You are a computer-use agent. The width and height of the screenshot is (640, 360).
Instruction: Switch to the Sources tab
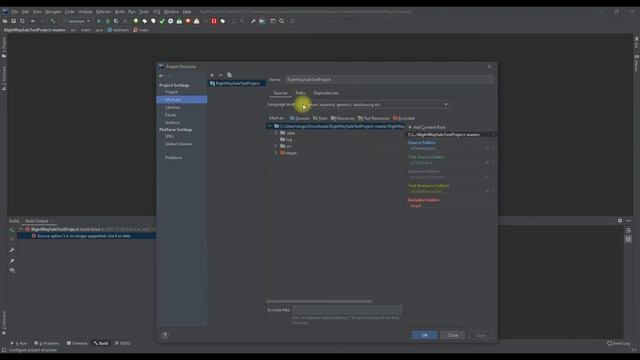(x=280, y=93)
